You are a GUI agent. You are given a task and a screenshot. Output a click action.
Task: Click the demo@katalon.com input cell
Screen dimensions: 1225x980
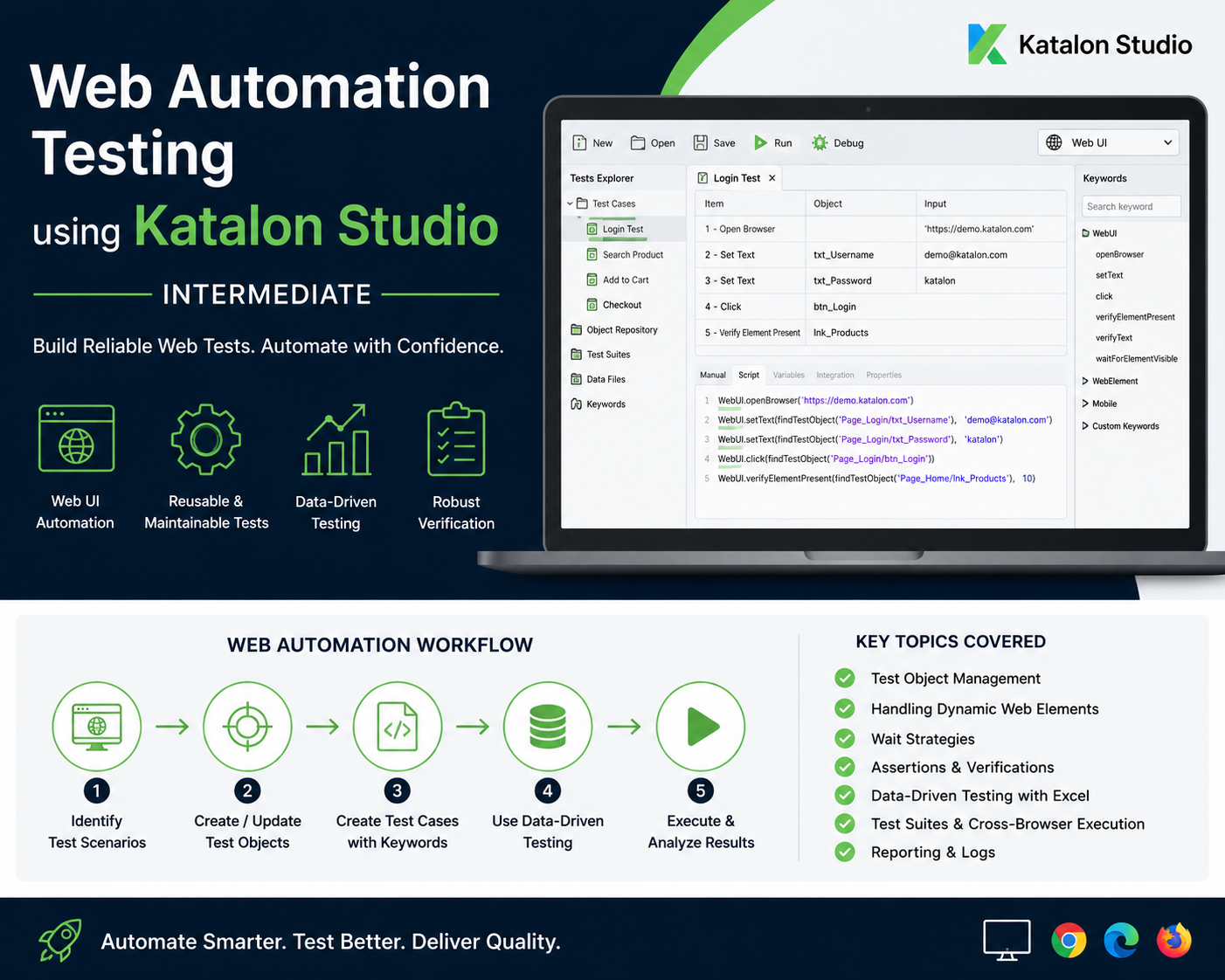pos(991,255)
